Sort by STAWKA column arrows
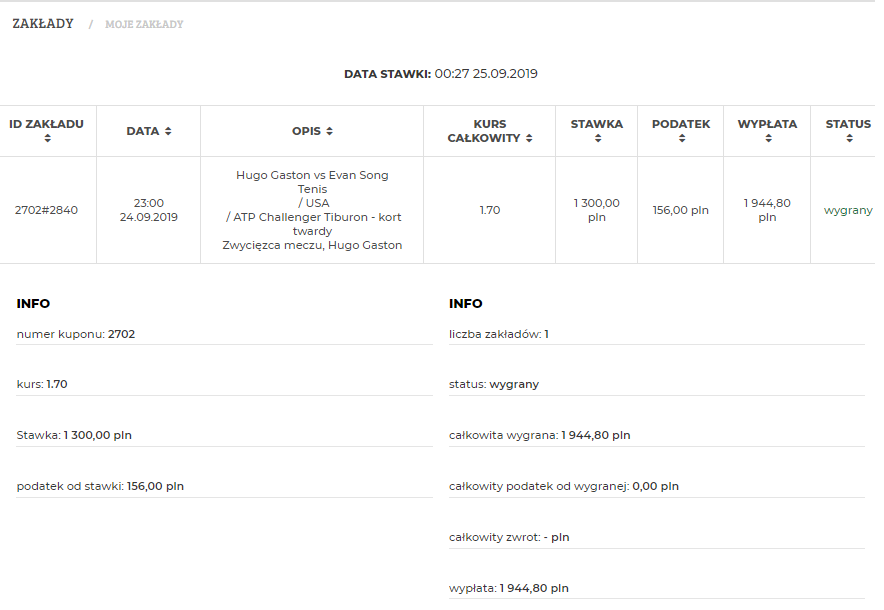This screenshot has width=884, height=610. [x=598, y=138]
